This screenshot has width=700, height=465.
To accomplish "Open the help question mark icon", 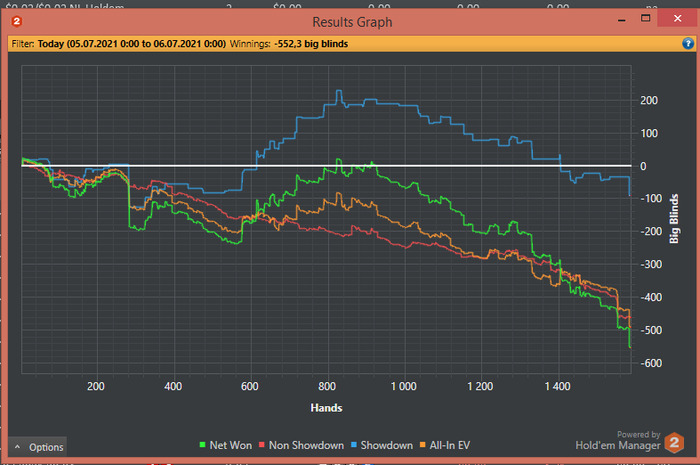I will (688, 43).
